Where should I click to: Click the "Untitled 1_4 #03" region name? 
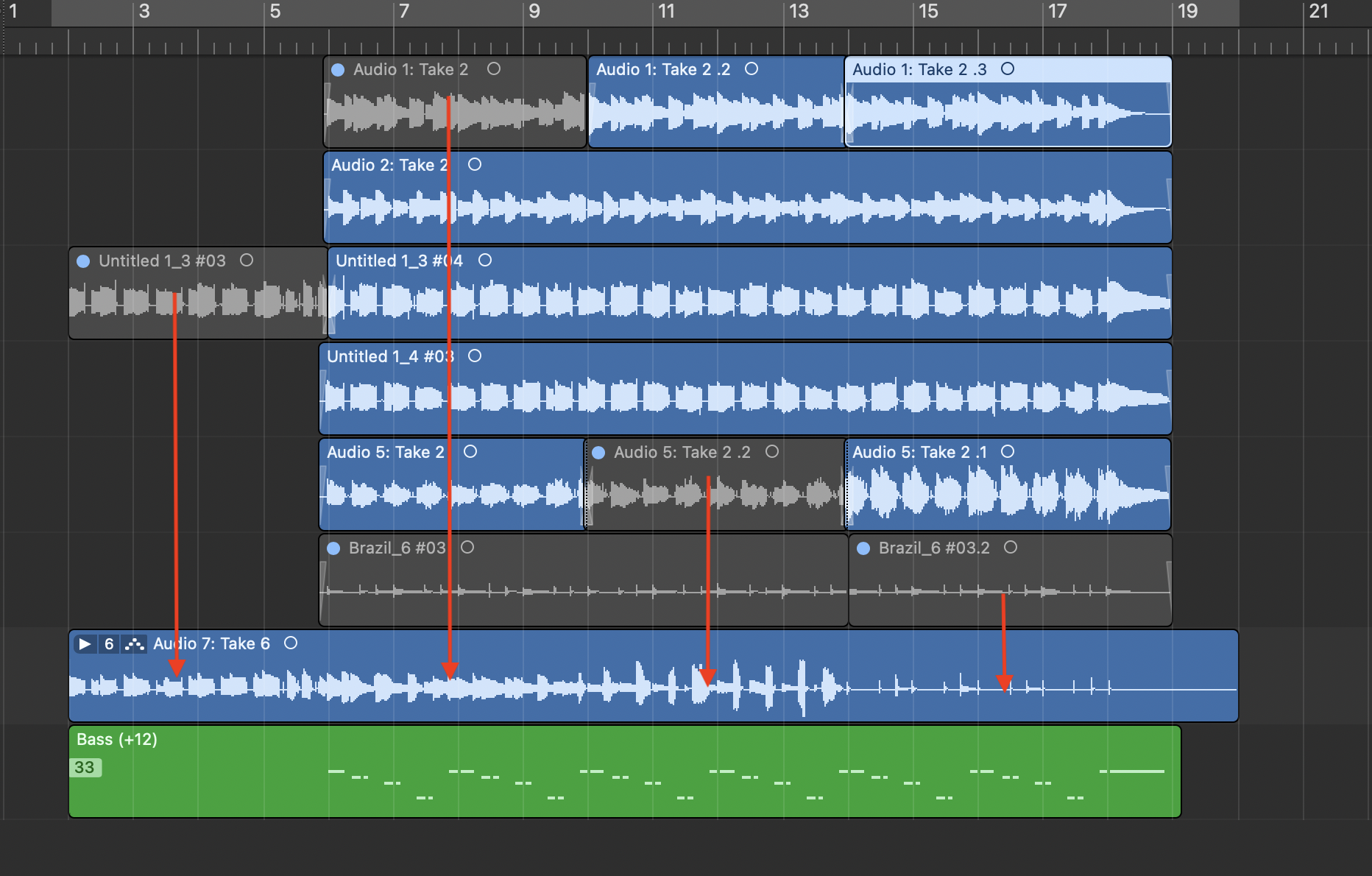tap(390, 356)
